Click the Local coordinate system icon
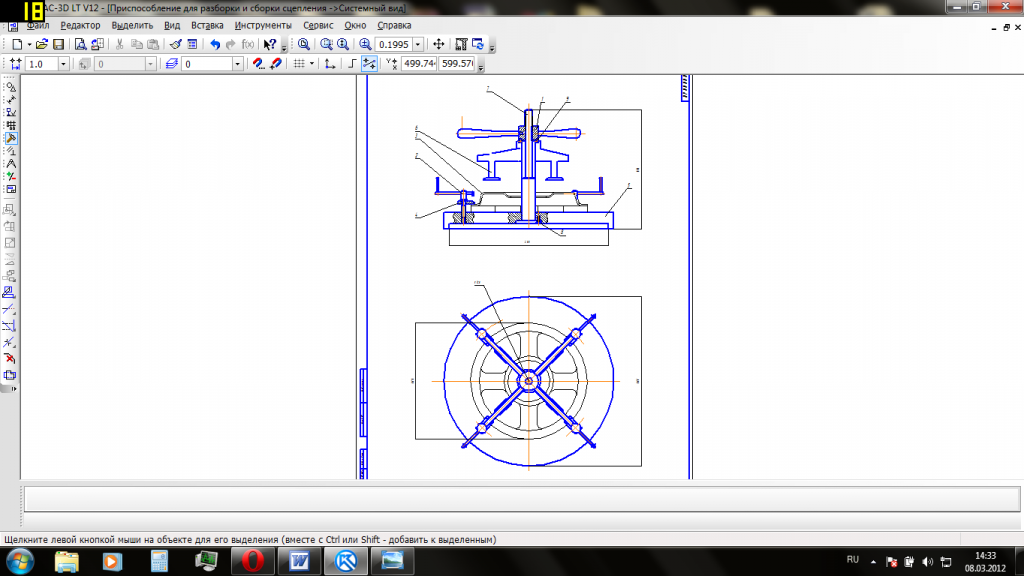 (x=330, y=64)
